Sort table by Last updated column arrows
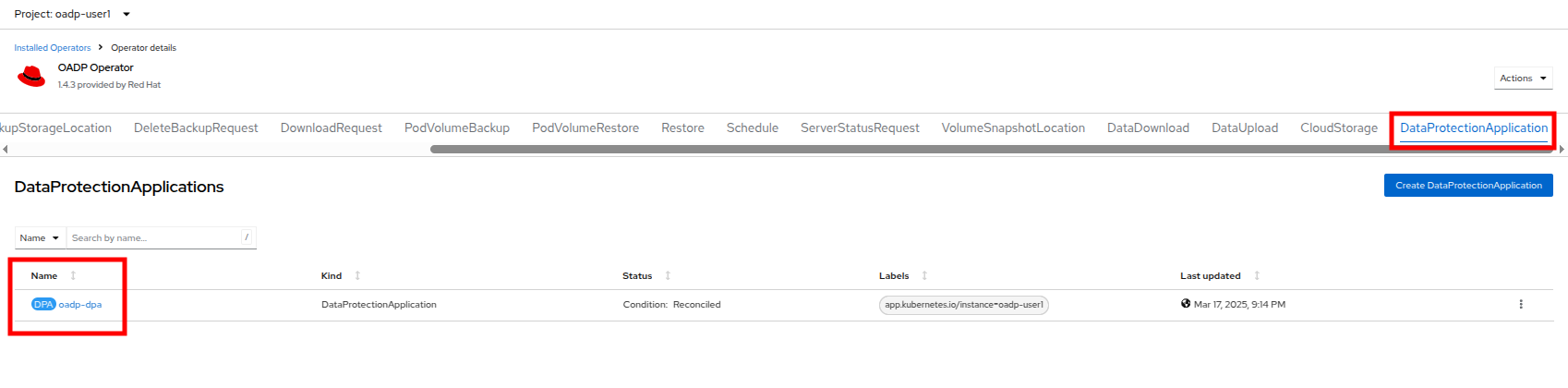 (x=1257, y=275)
